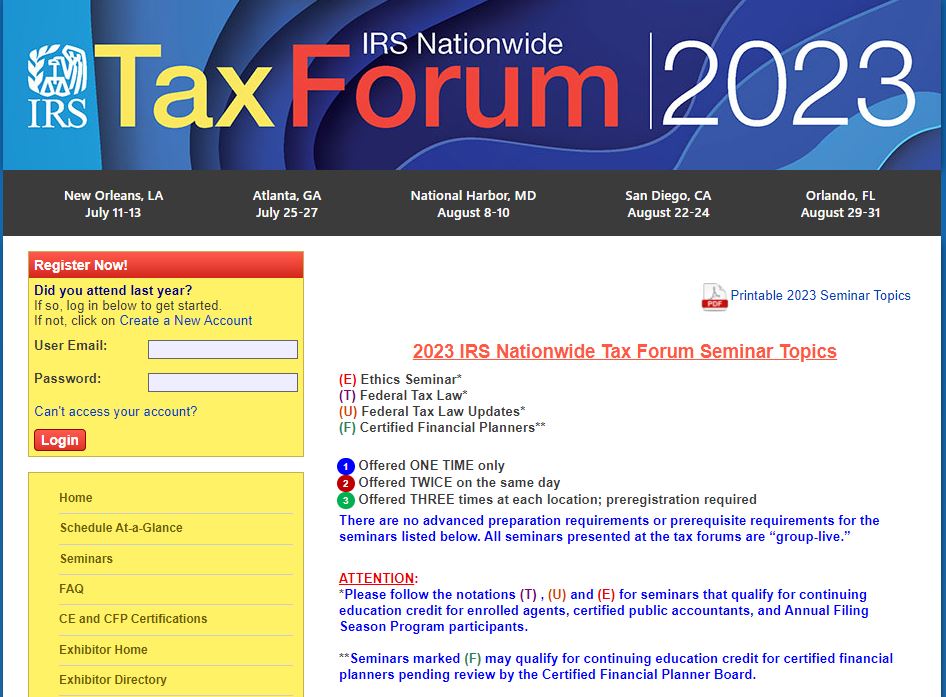Select Atlanta, GA July 25-27 location
The height and width of the screenshot is (697, 946).
(287, 204)
